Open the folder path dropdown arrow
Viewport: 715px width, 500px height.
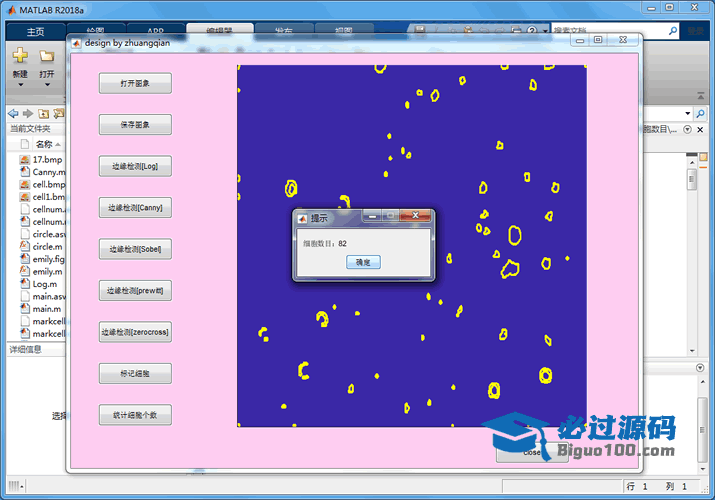pos(688,113)
